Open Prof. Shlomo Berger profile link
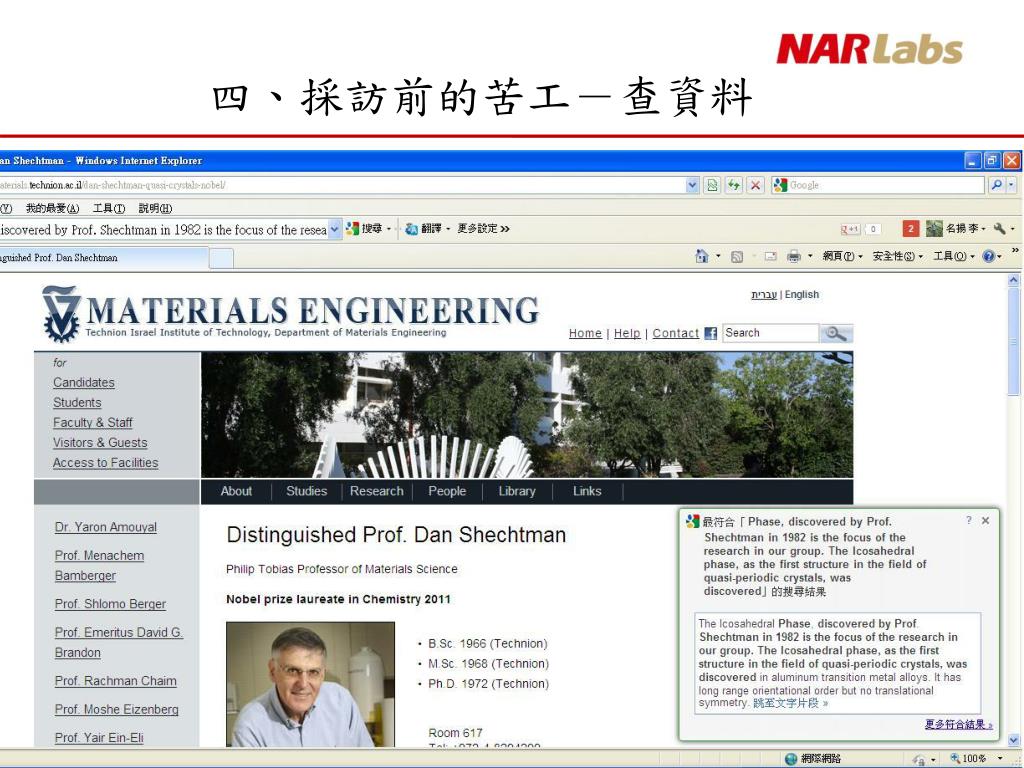 (x=110, y=604)
